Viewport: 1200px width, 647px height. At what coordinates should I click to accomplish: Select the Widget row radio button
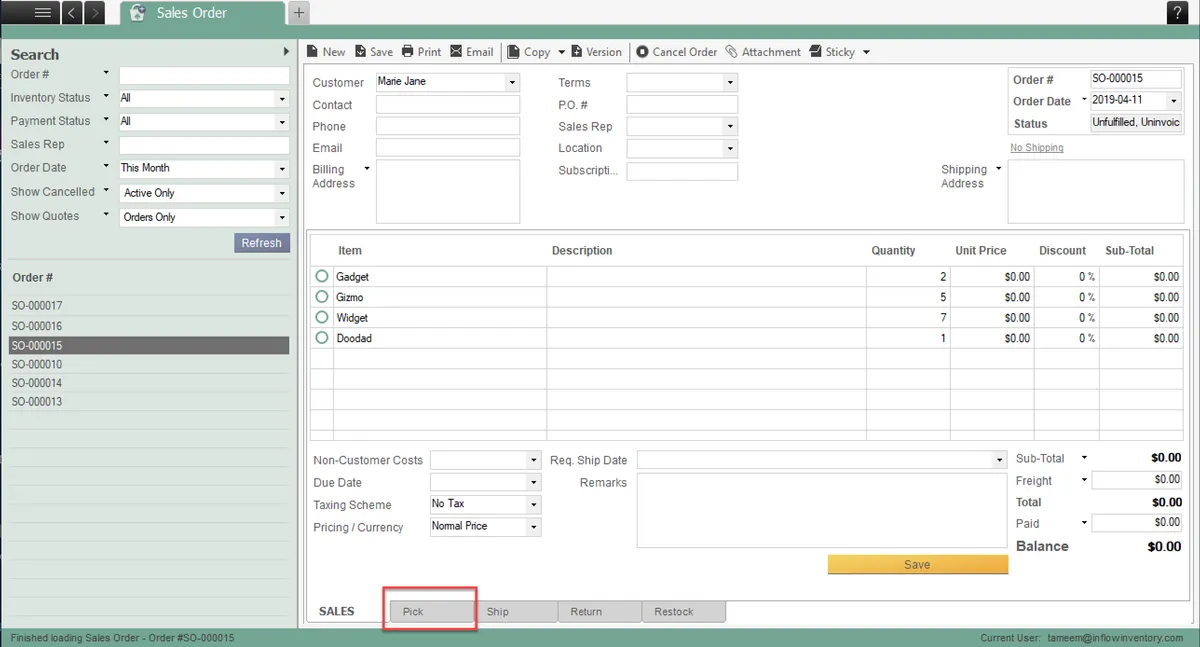[x=322, y=318]
